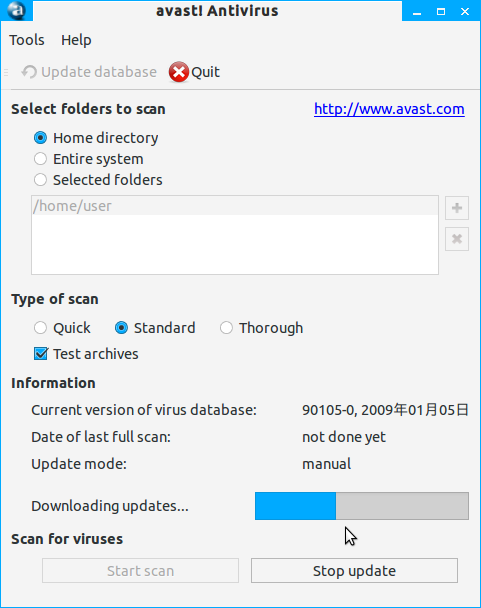Select the /home/user folder entry
Screen dimensions: 481x608
[x=235, y=206]
